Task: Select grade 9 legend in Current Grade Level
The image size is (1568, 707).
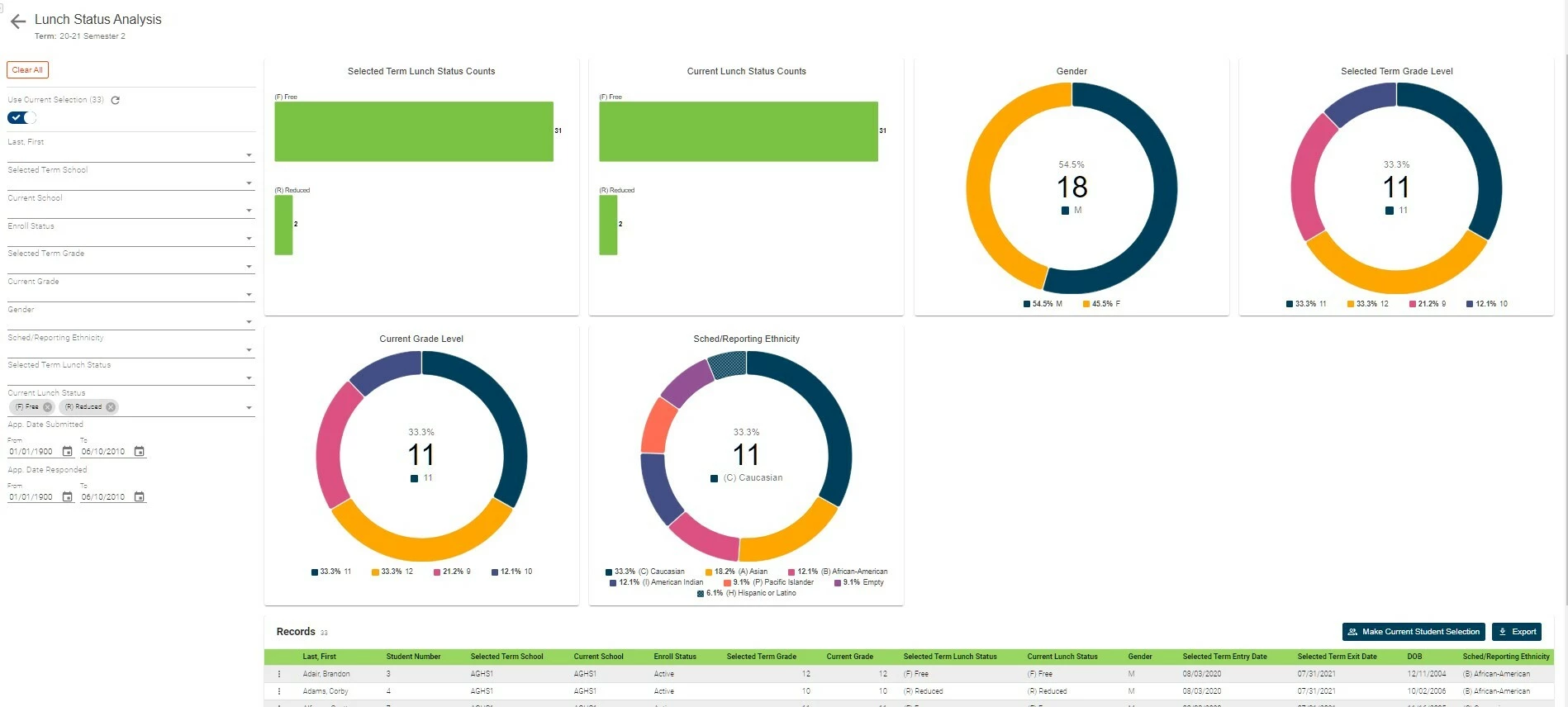Action: pos(452,572)
